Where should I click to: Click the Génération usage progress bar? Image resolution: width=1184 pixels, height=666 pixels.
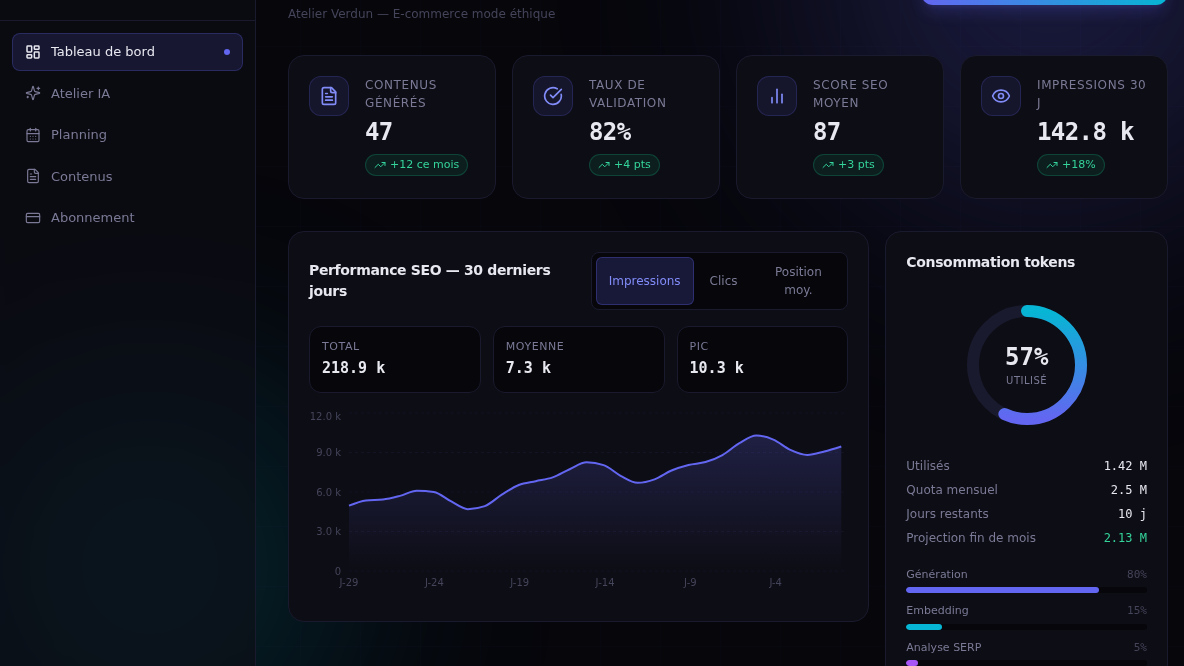[x=1026, y=590]
